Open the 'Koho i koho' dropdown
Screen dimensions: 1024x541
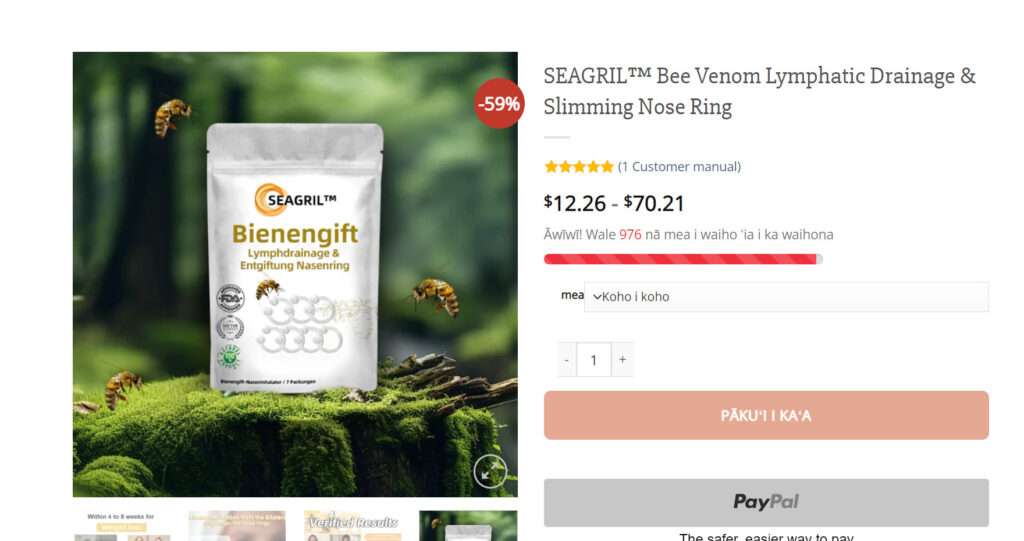coord(786,297)
